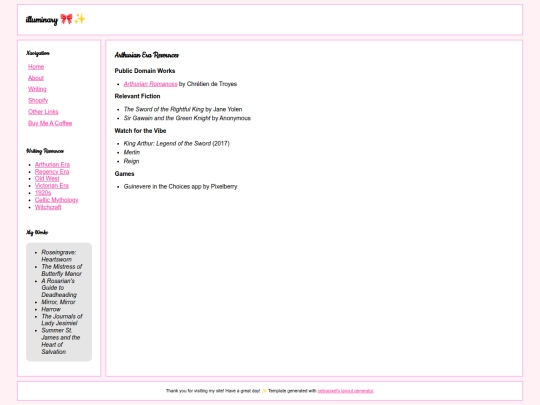The width and height of the screenshot is (540, 405).
Task: Click the Merlin list item
Action: pyautogui.click(x=132, y=152)
